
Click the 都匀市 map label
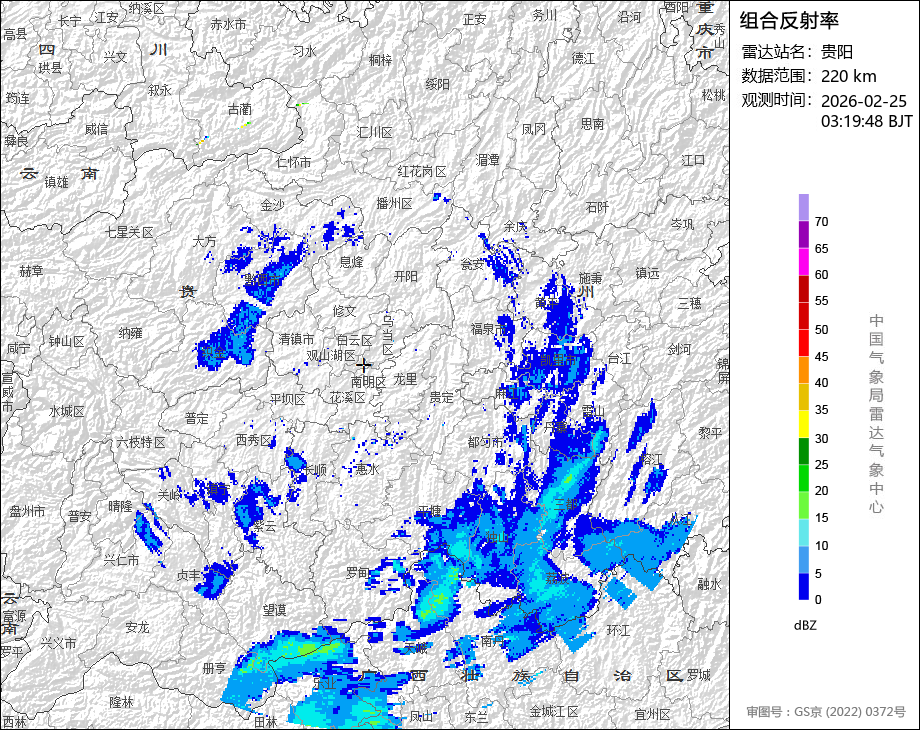(x=486, y=442)
